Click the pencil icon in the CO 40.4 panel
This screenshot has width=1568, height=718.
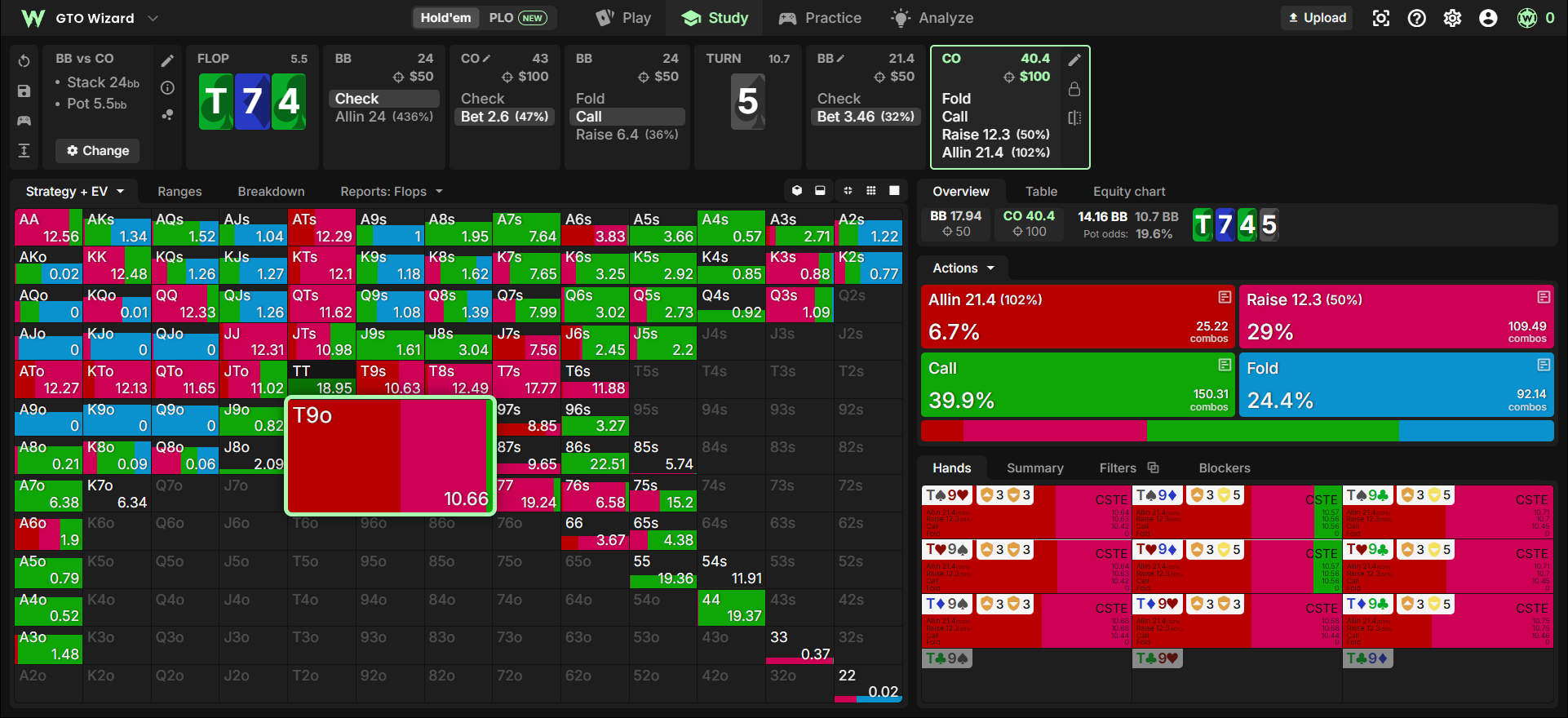click(1074, 60)
